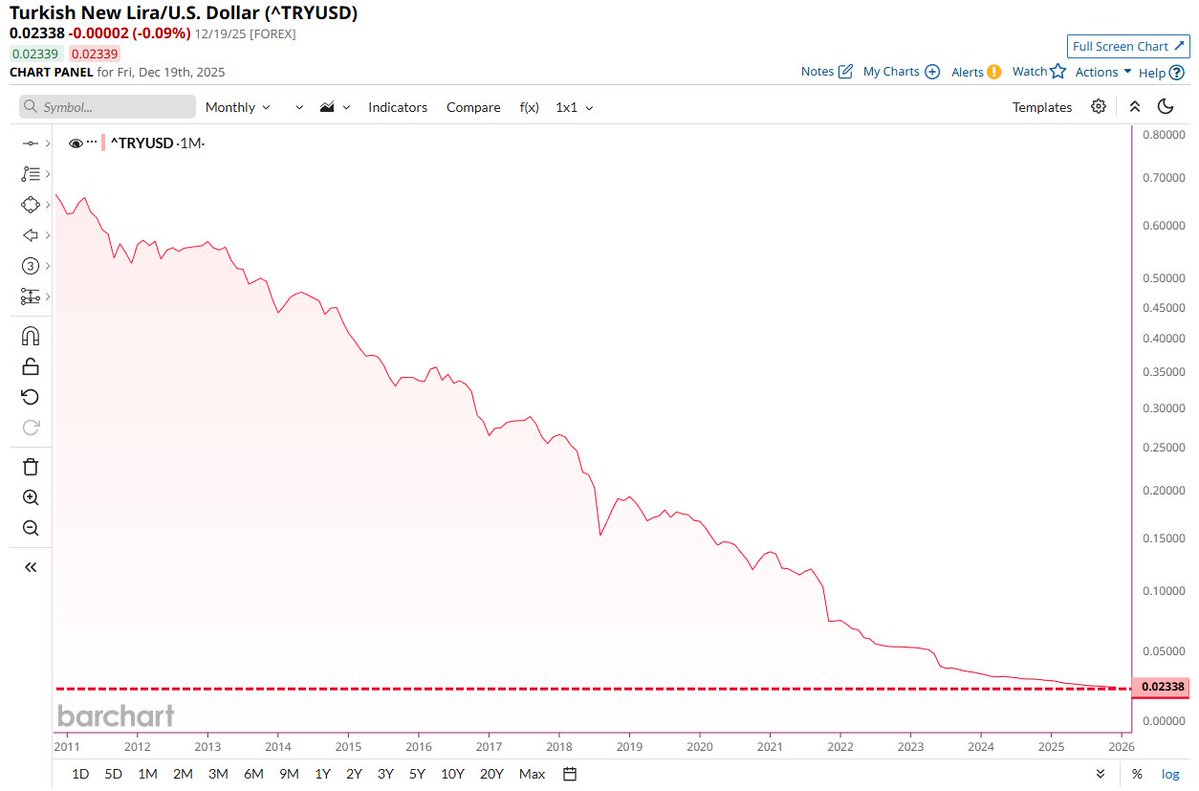Open the Compare menu

coord(473,108)
